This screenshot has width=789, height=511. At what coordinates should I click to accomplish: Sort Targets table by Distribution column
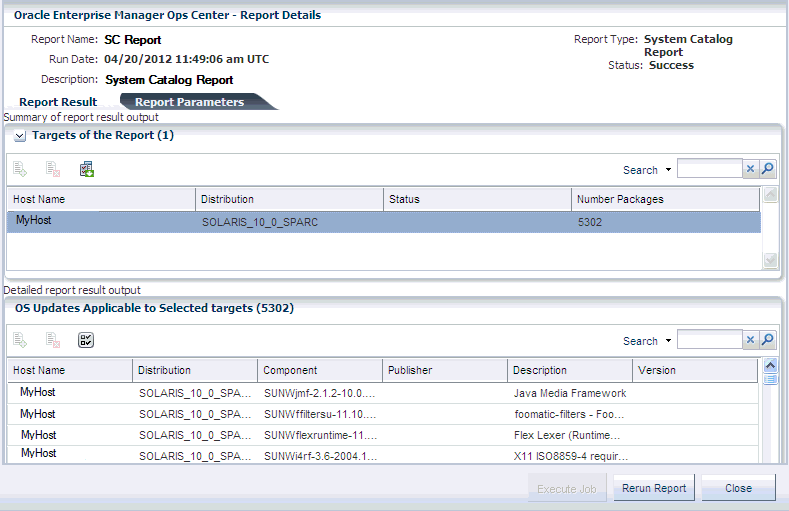coord(289,199)
